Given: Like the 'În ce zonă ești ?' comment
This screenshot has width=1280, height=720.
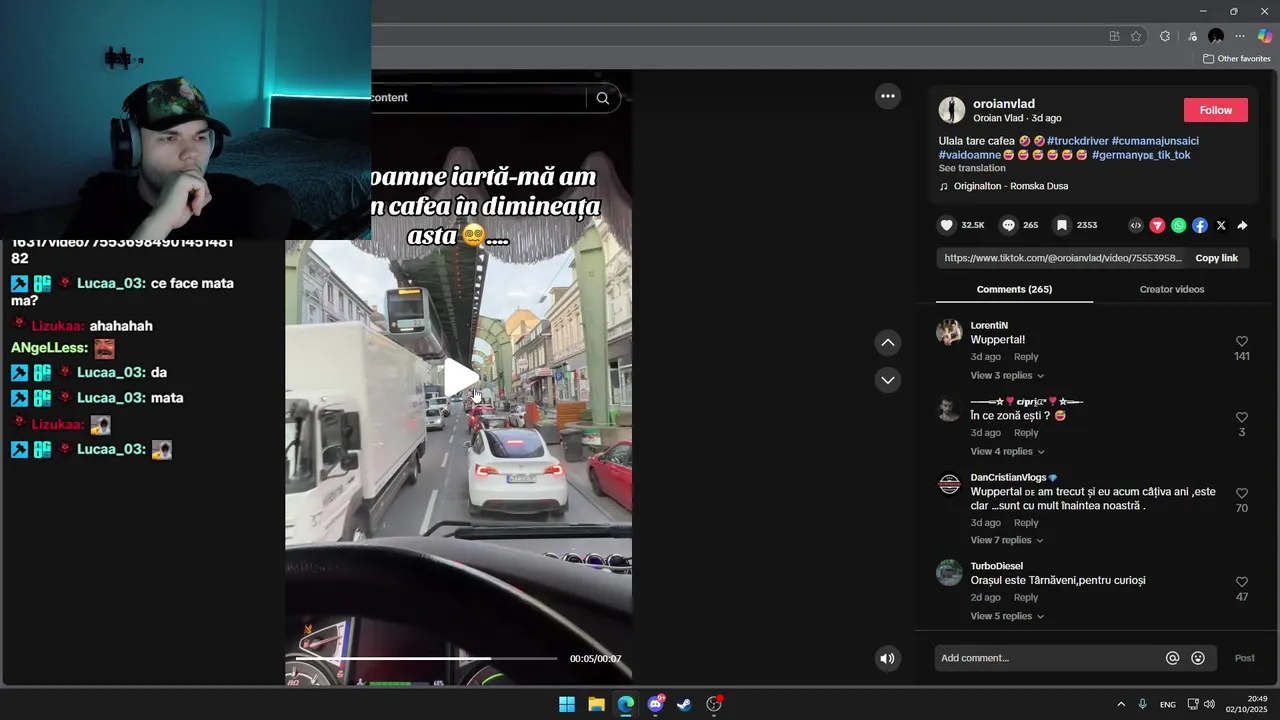Looking at the screenshot, I should click(x=1242, y=417).
